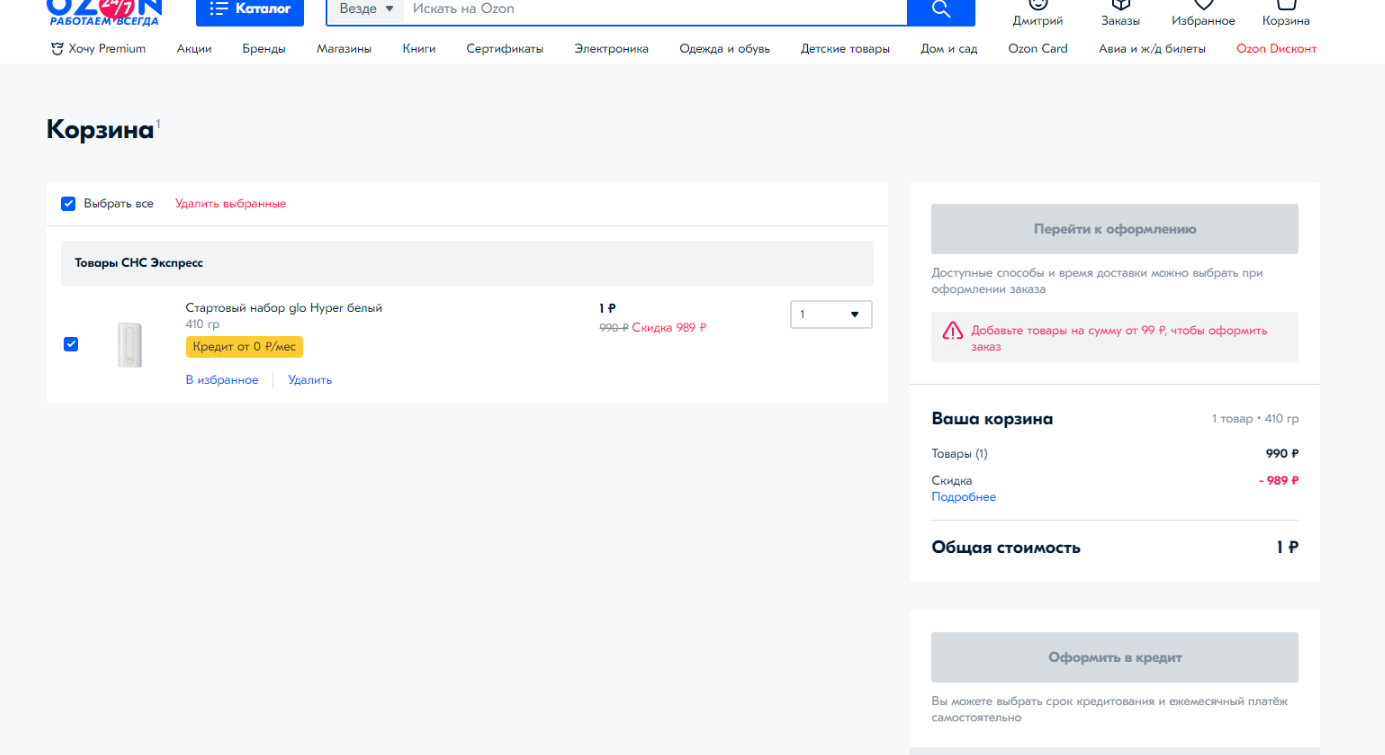The image size is (1385, 755).
Task: Click the Общая стоимость label
Action: (x=1006, y=548)
